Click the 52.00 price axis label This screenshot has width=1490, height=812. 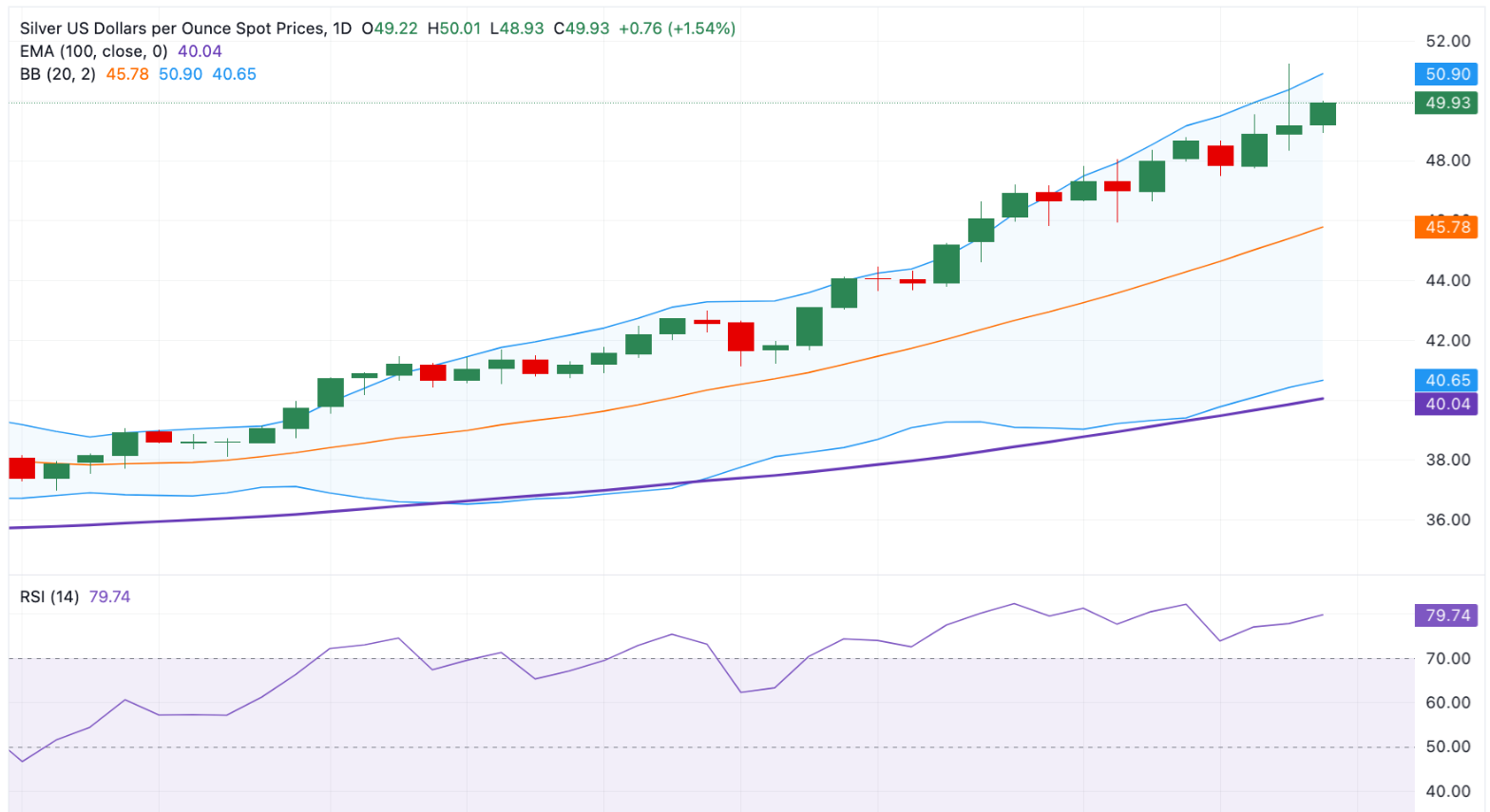coord(1447,41)
